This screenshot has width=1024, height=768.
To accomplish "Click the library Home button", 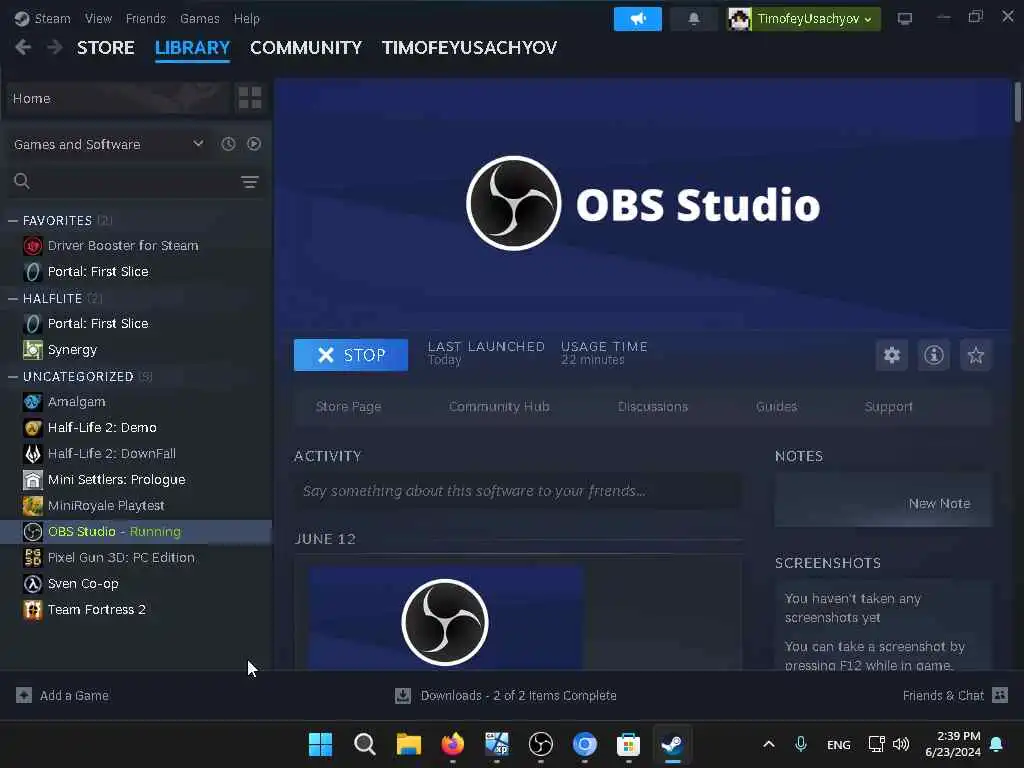I will (x=118, y=98).
